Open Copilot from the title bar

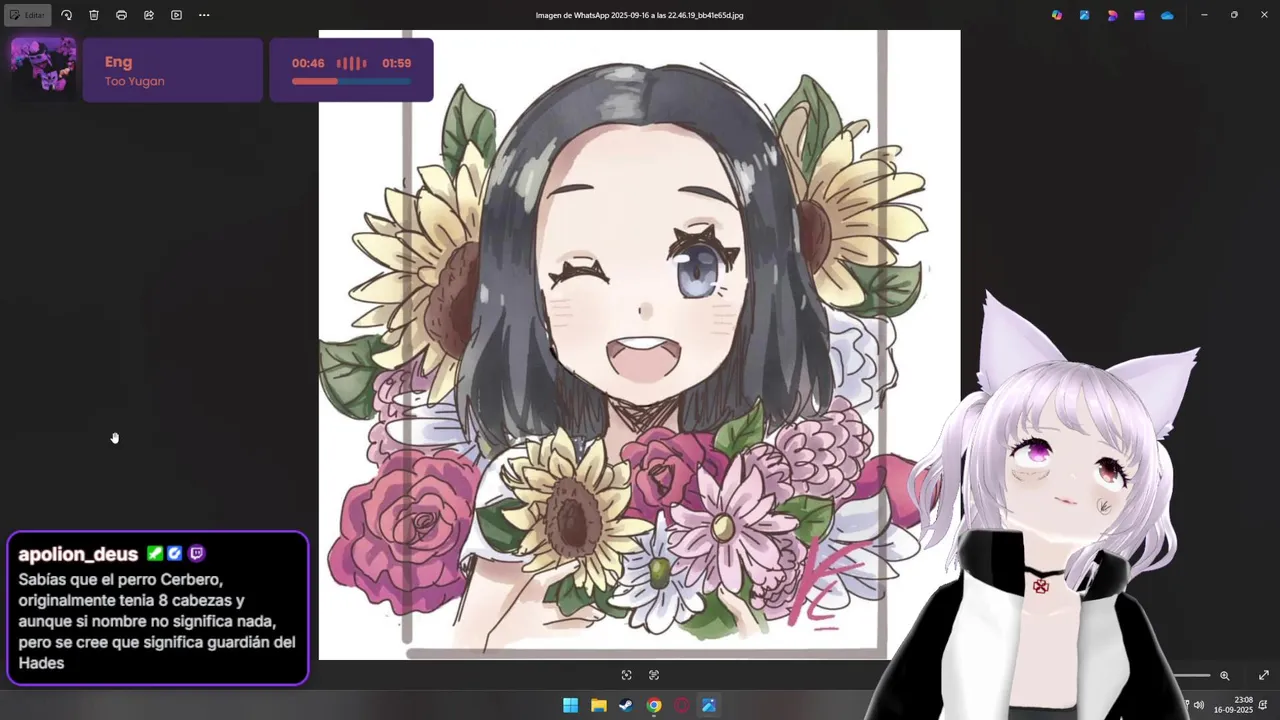(x=1057, y=15)
